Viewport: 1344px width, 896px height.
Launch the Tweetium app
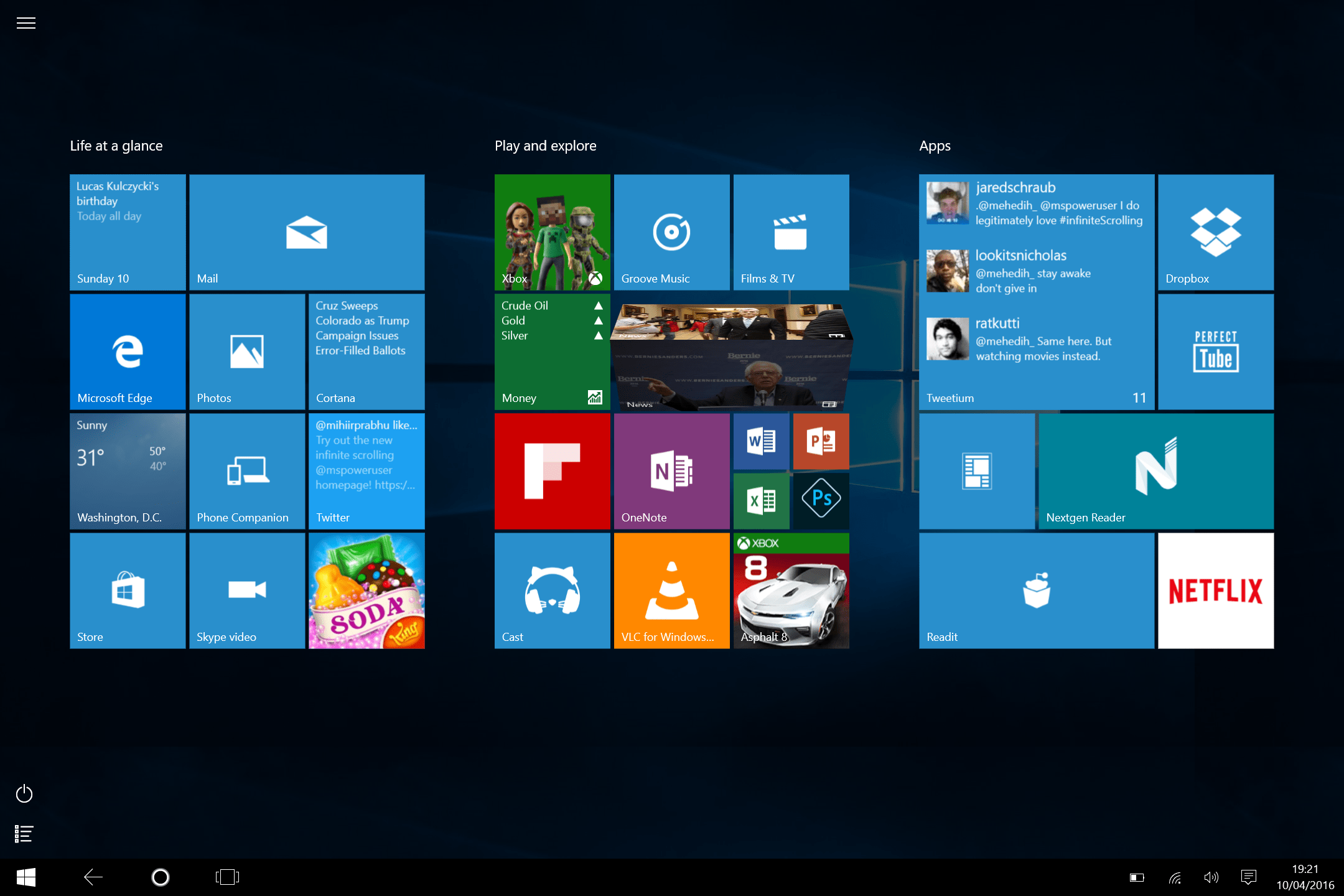click(x=1035, y=292)
